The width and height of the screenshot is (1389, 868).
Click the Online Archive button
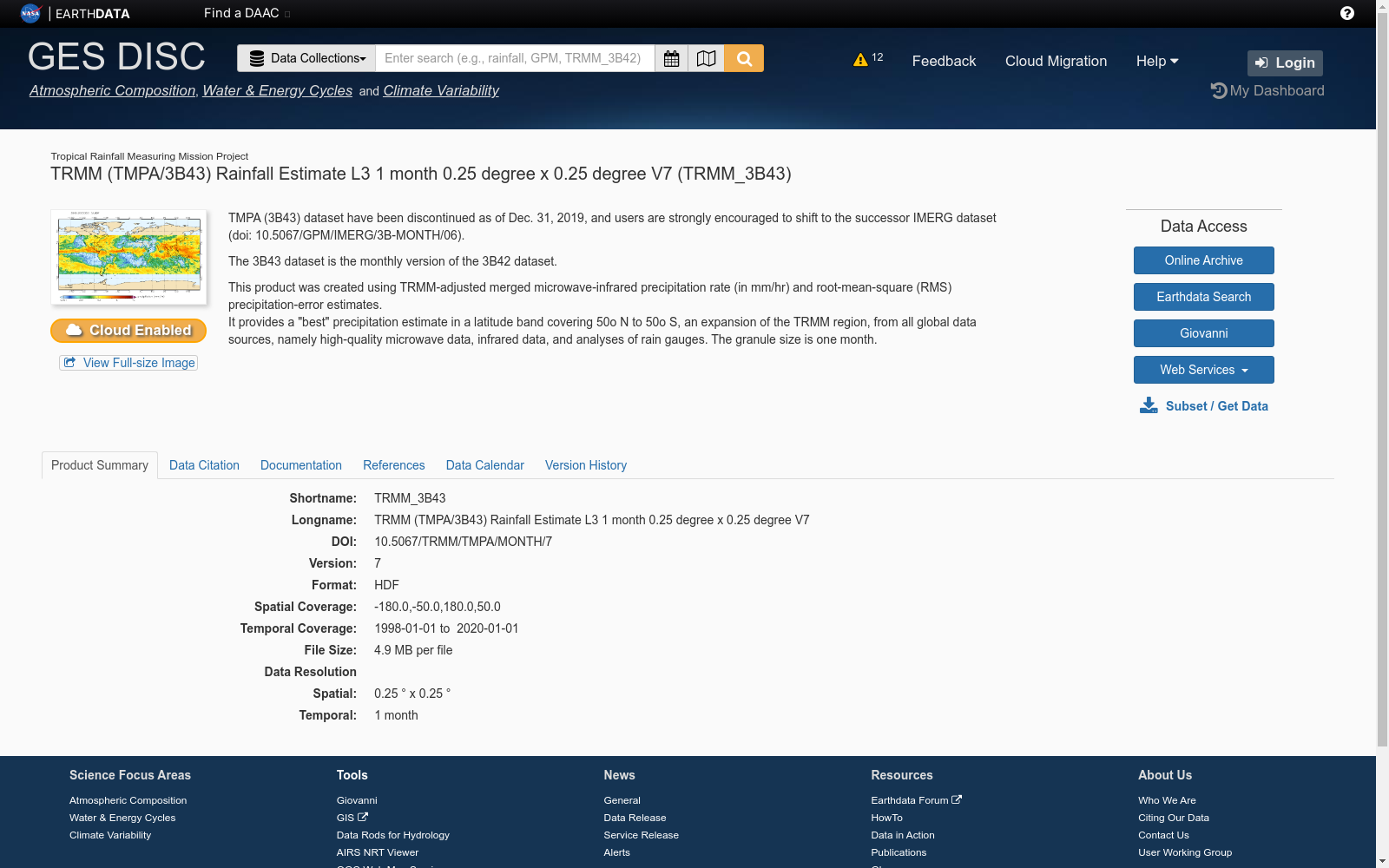click(1204, 260)
